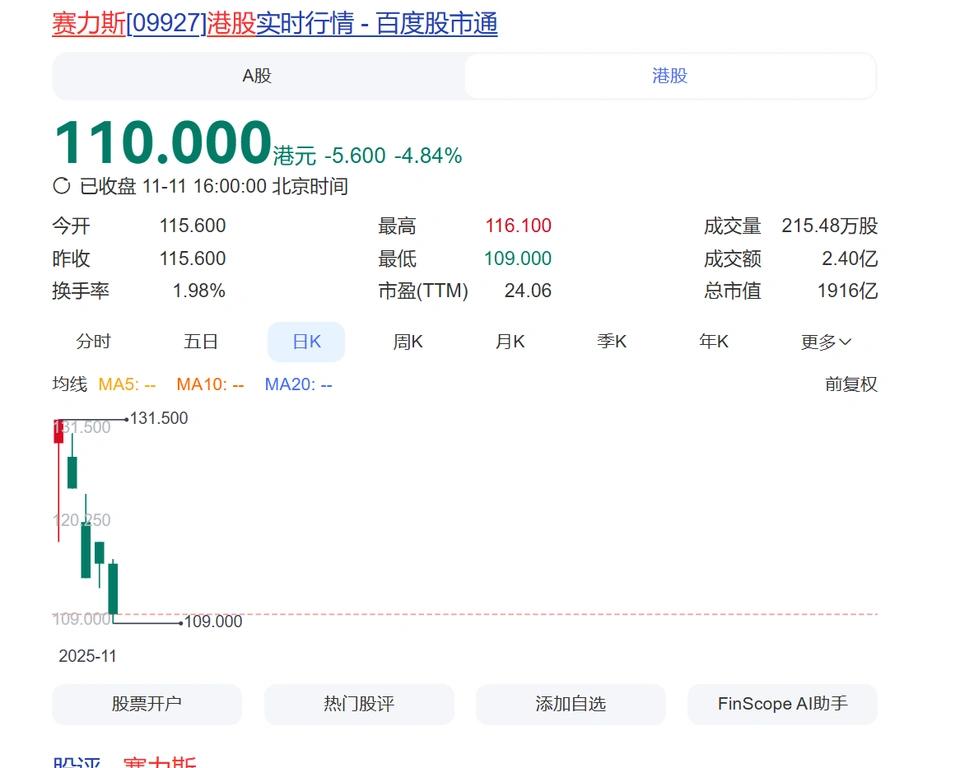
Task: Select the 五日 chart view
Action: 200,341
